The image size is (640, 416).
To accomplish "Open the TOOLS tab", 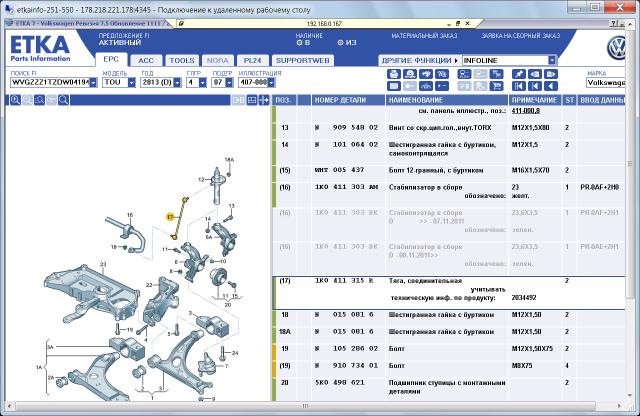I will [182, 60].
